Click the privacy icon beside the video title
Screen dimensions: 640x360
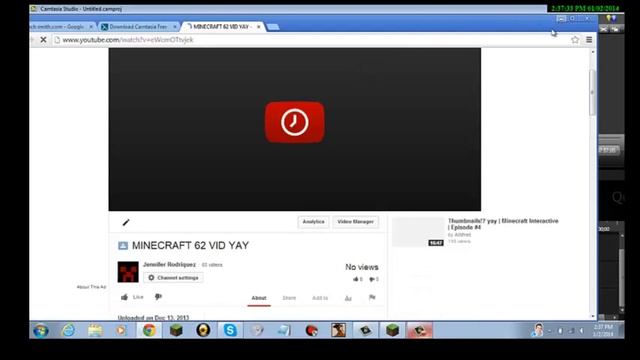click(123, 246)
